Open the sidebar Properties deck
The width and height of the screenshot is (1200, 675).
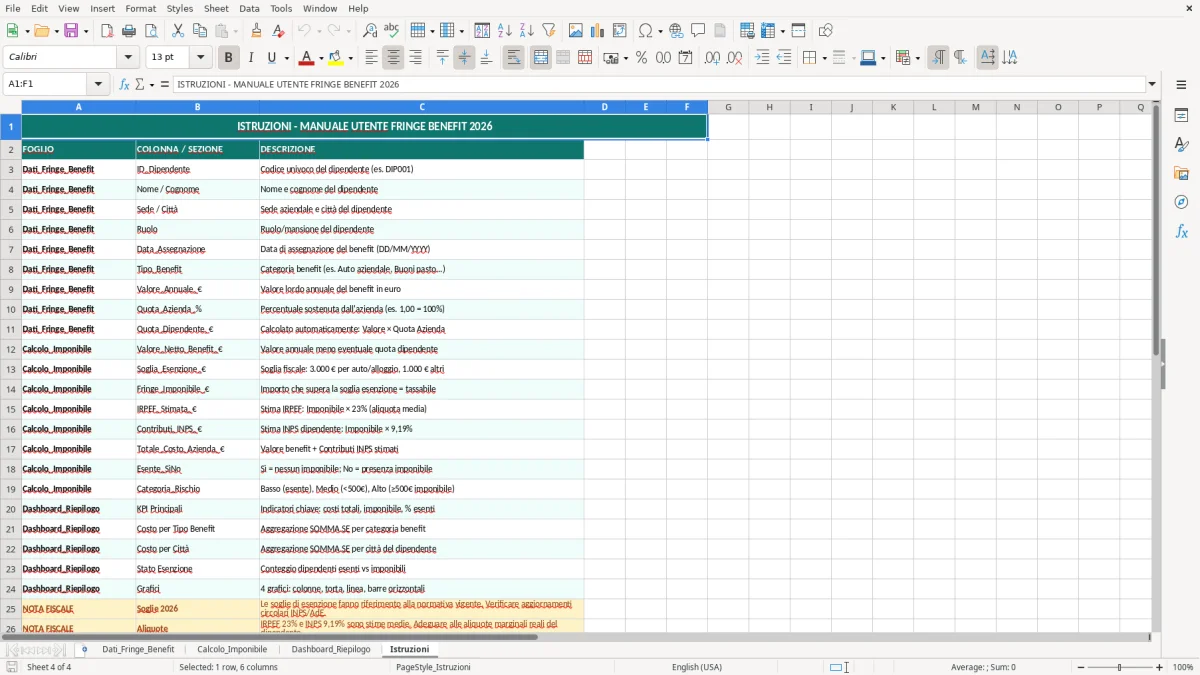(x=1181, y=115)
